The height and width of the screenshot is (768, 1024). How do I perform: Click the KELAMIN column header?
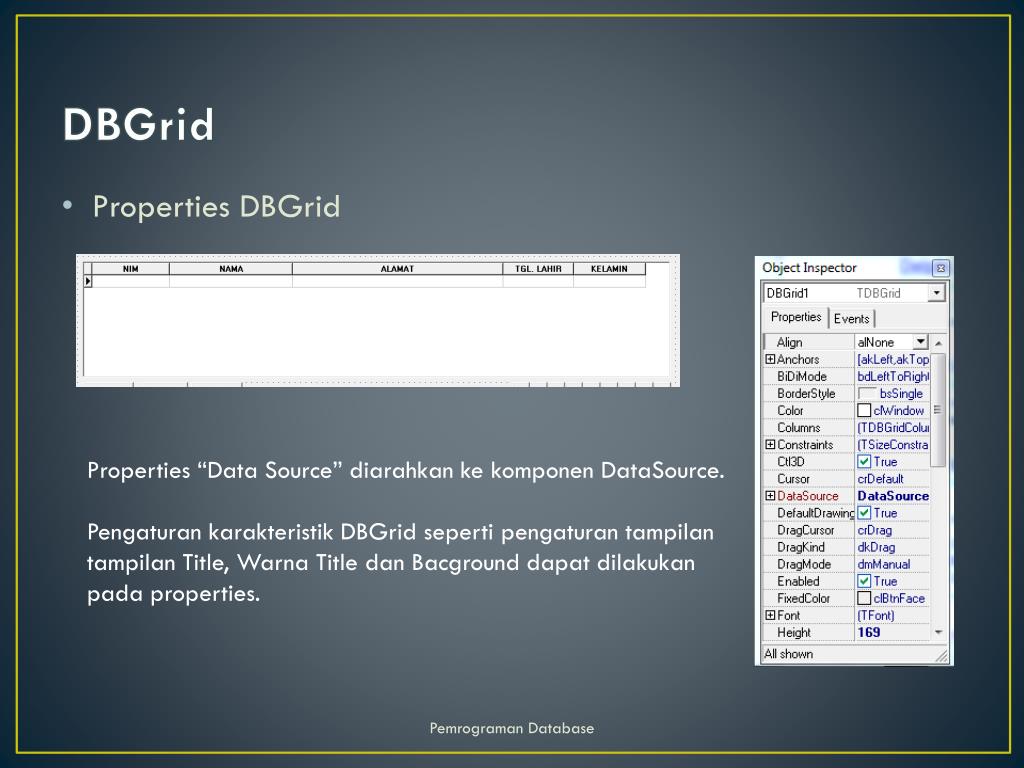[609, 268]
